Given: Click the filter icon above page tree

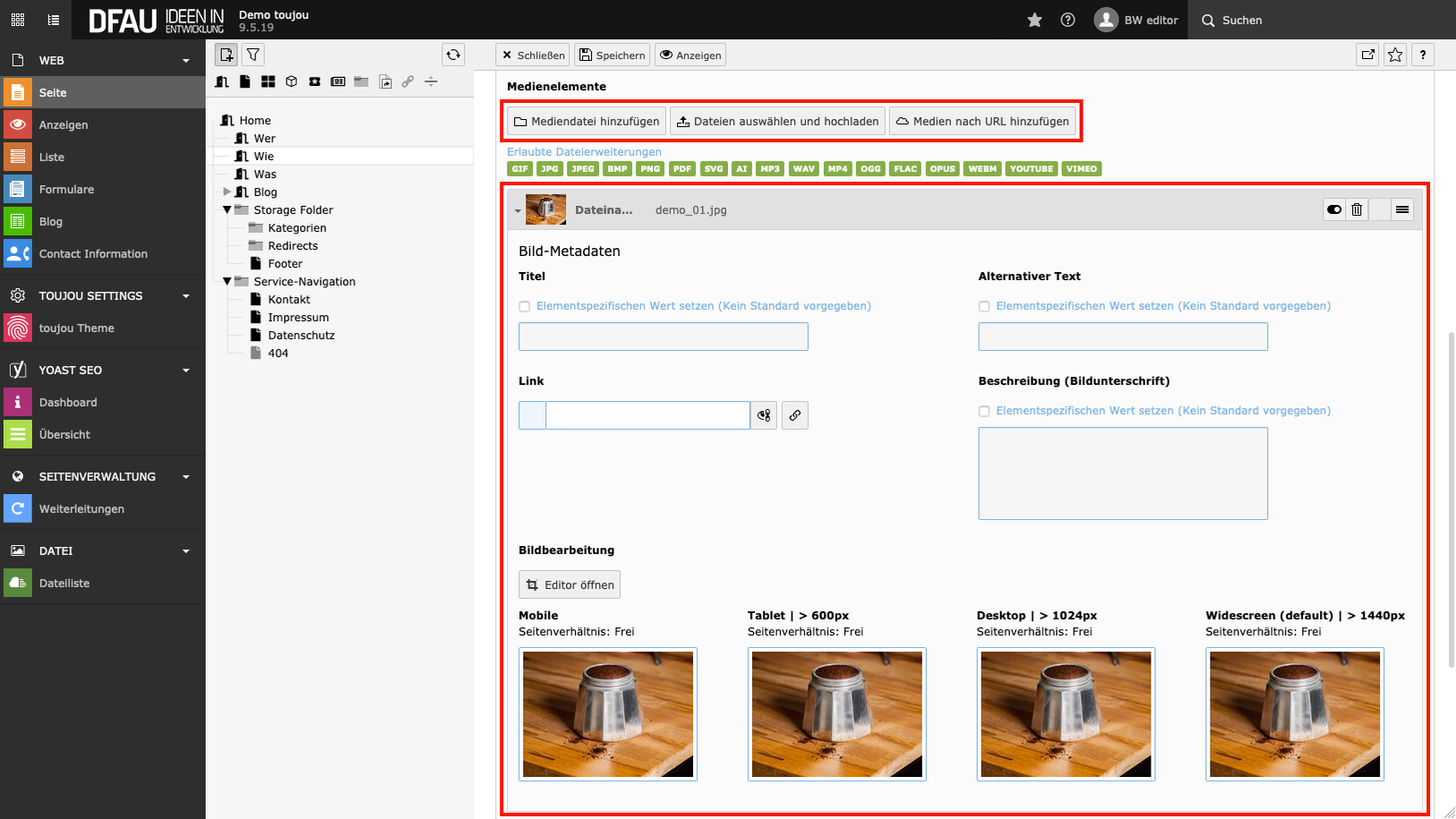Looking at the screenshot, I should pos(253,55).
